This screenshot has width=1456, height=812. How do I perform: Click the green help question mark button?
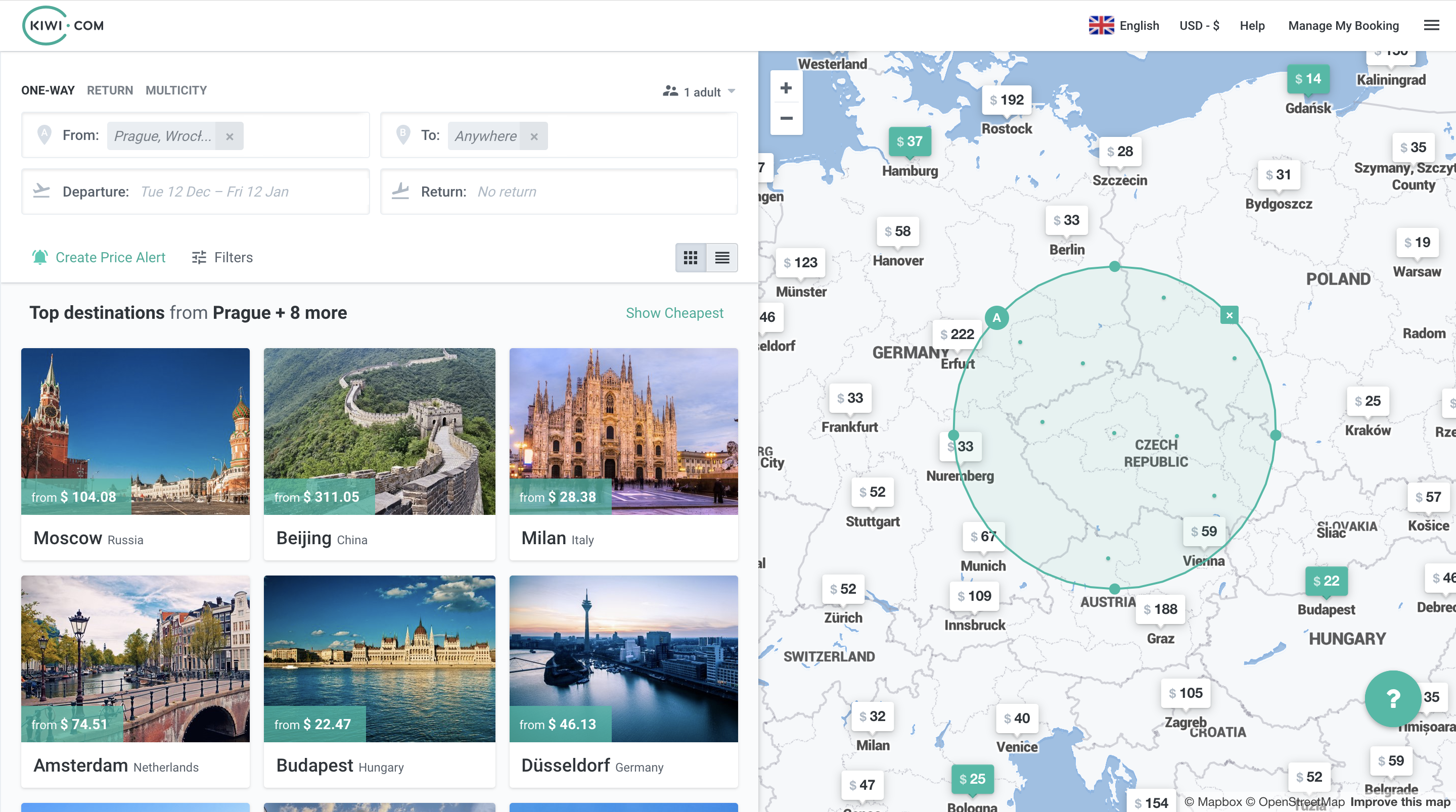point(1393,698)
